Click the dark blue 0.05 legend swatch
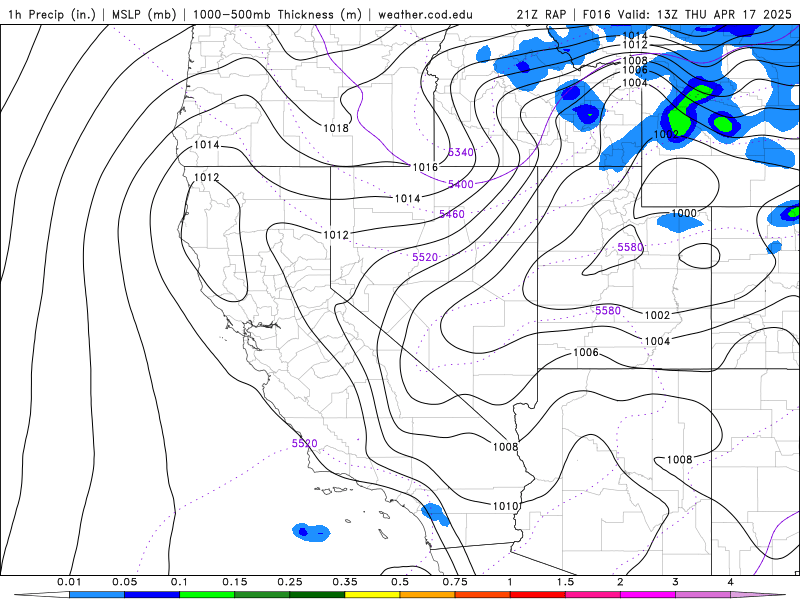Screen dimensions: 800x600 click(152, 595)
